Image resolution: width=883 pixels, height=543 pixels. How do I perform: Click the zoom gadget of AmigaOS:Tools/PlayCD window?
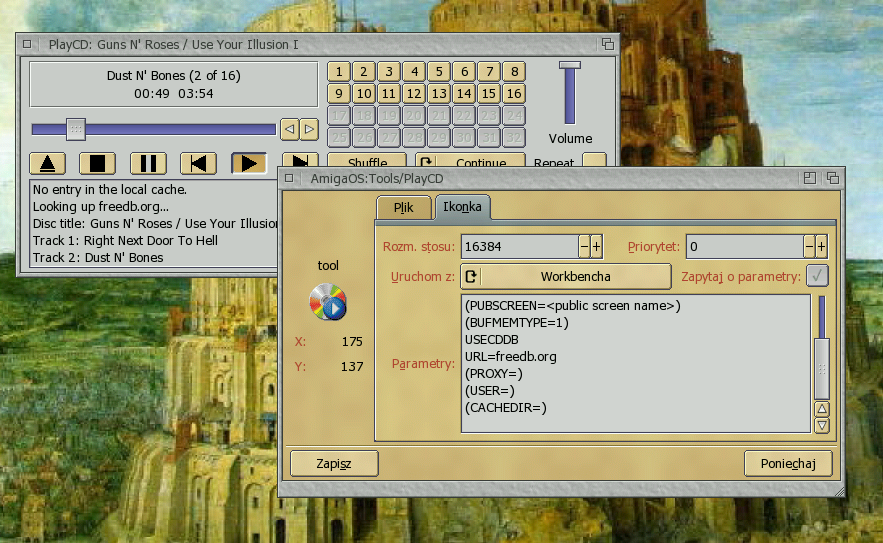point(810,179)
